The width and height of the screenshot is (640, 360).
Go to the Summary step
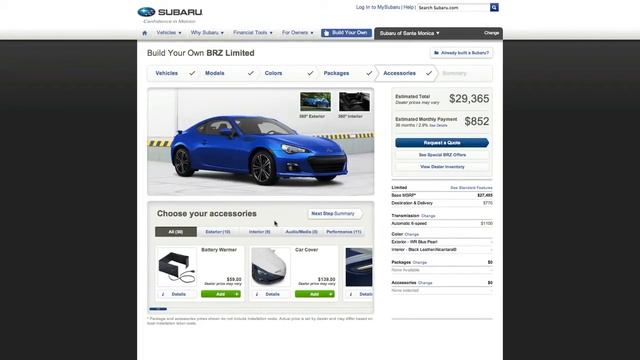[454, 73]
